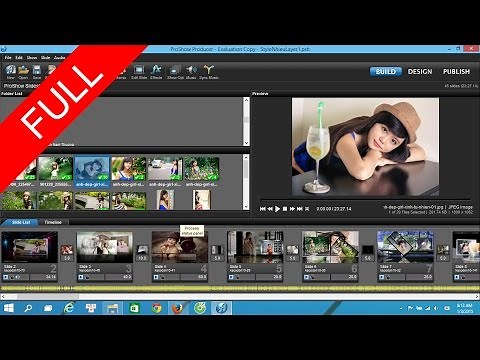The image size is (480, 360).
Task: Select Slide 5 thumbnail in slide list
Action: click(255, 247)
